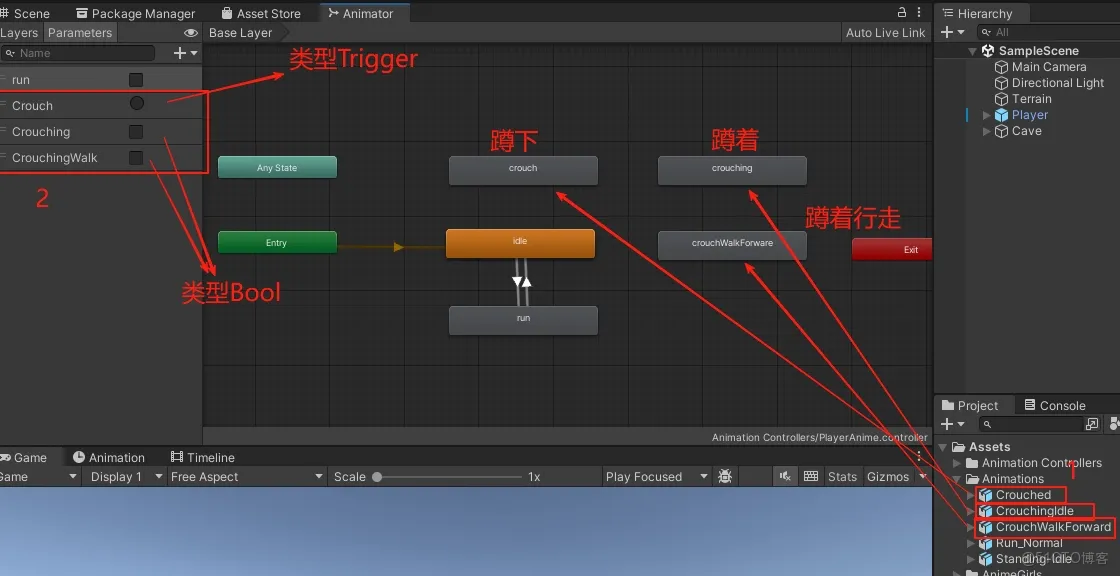Click the run state node
The width and height of the screenshot is (1120, 576).
pos(523,318)
